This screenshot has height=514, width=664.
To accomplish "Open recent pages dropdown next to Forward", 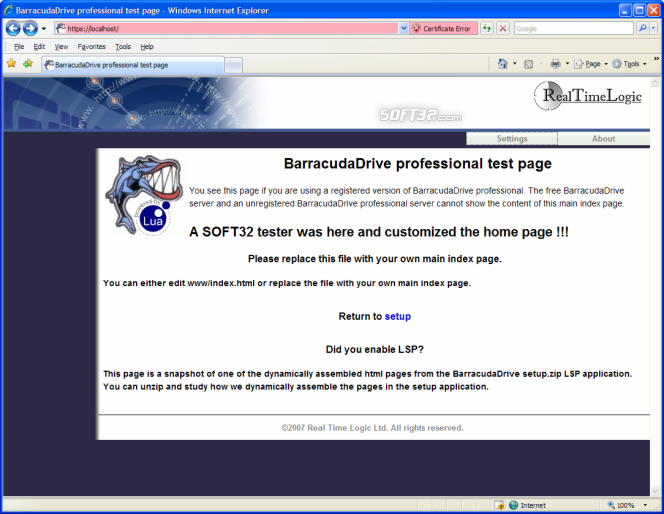I will (43, 29).
